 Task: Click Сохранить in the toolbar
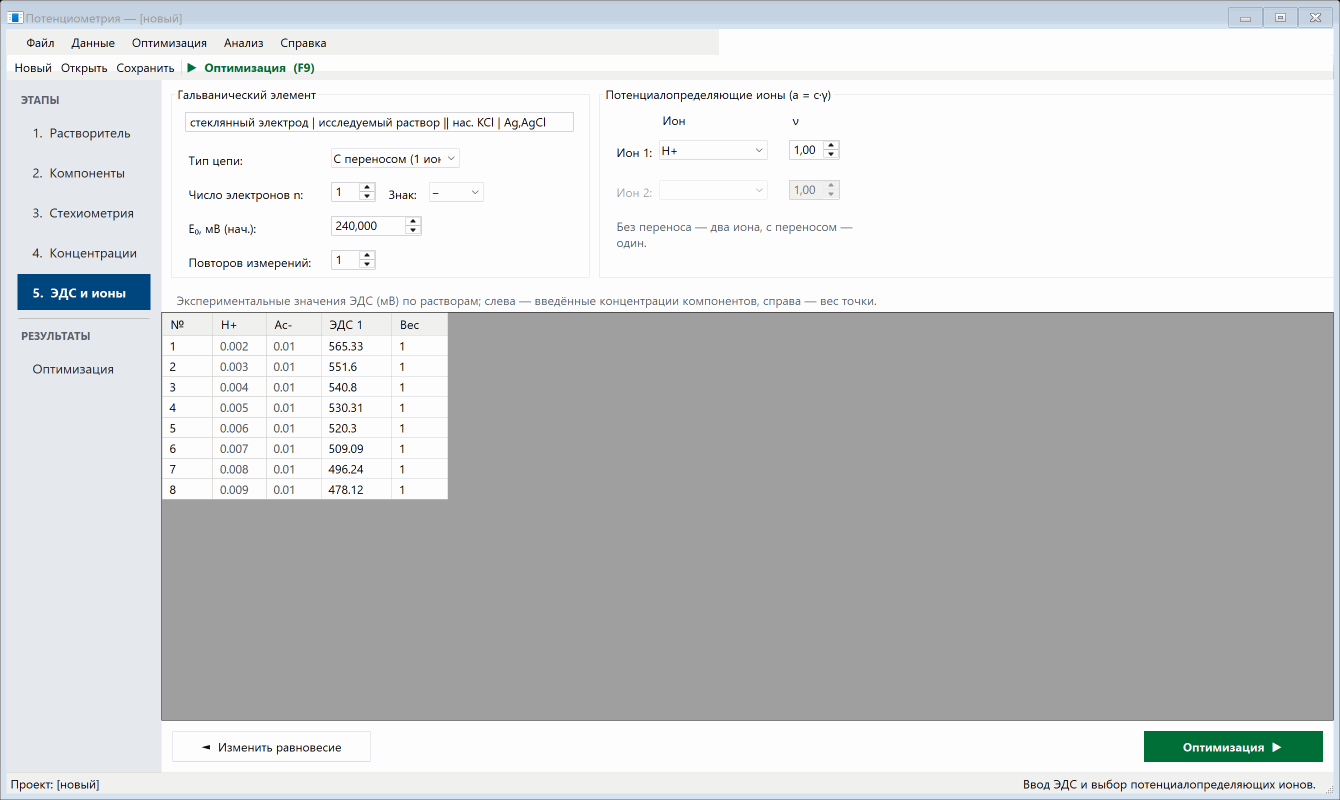tap(145, 68)
